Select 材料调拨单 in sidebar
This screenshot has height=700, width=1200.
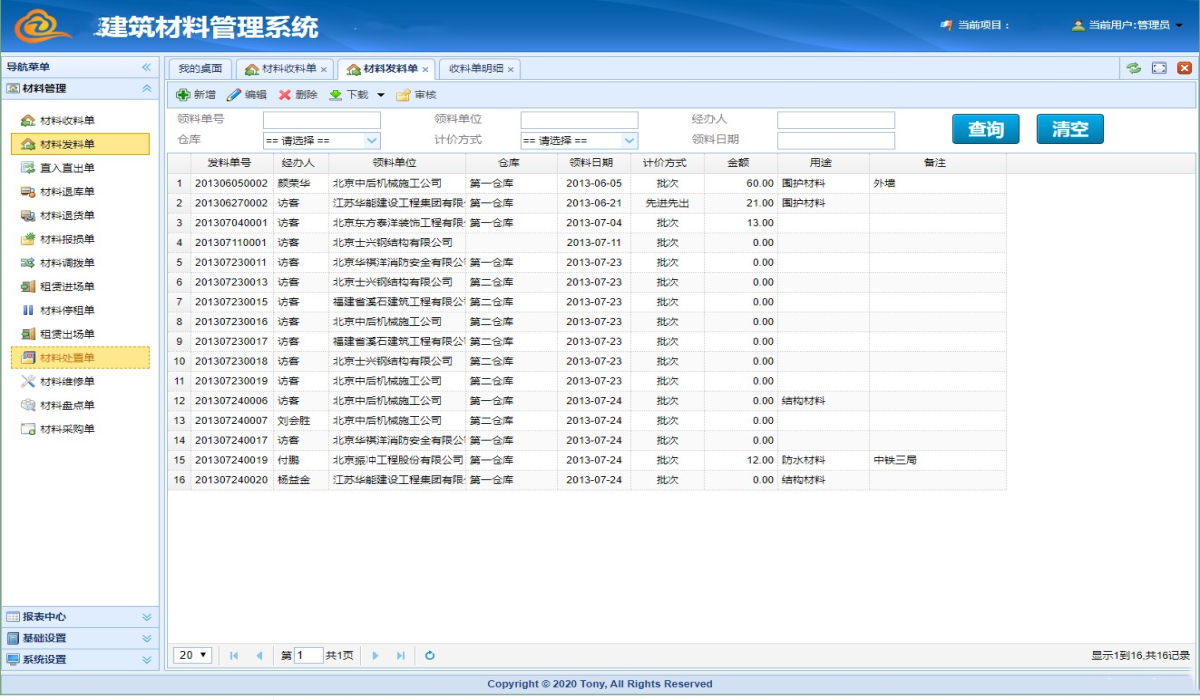click(x=67, y=263)
